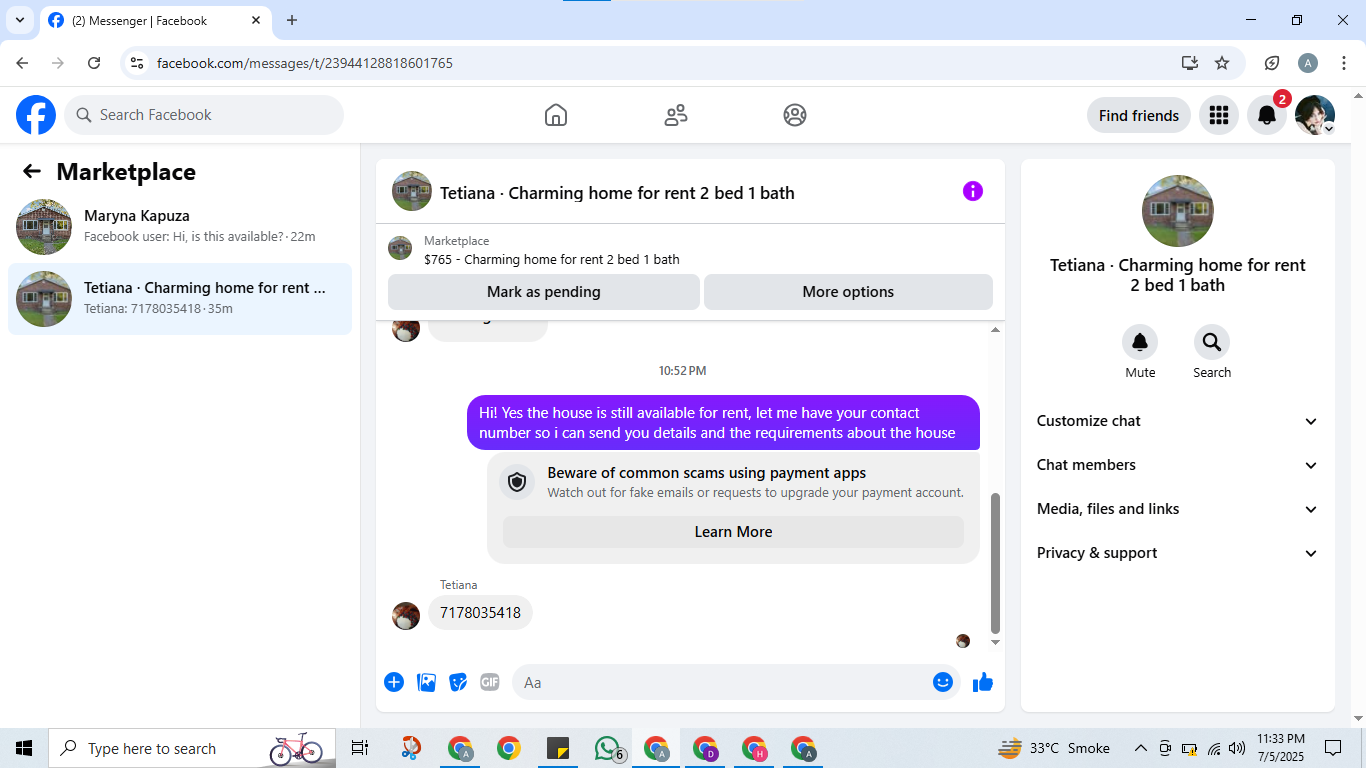Open Task View on the taskbar
Image resolution: width=1366 pixels, height=768 pixels.
[x=360, y=748]
